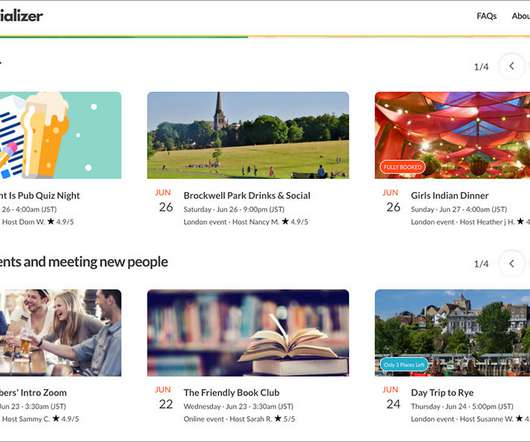Open the About menu item
This screenshot has height=442, width=530.
pyautogui.click(x=521, y=16)
